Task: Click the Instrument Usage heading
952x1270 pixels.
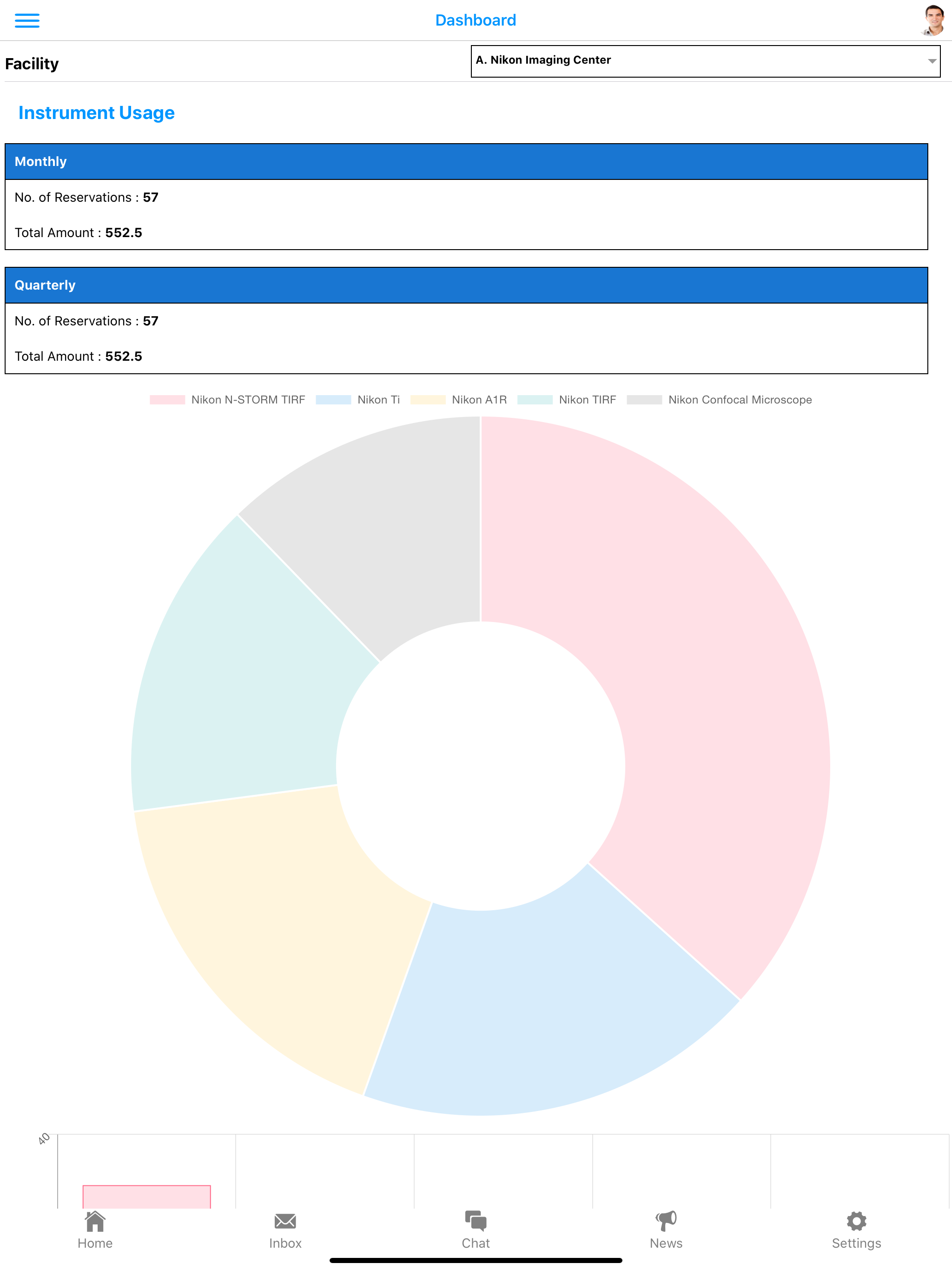Action: tap(97, 112)
